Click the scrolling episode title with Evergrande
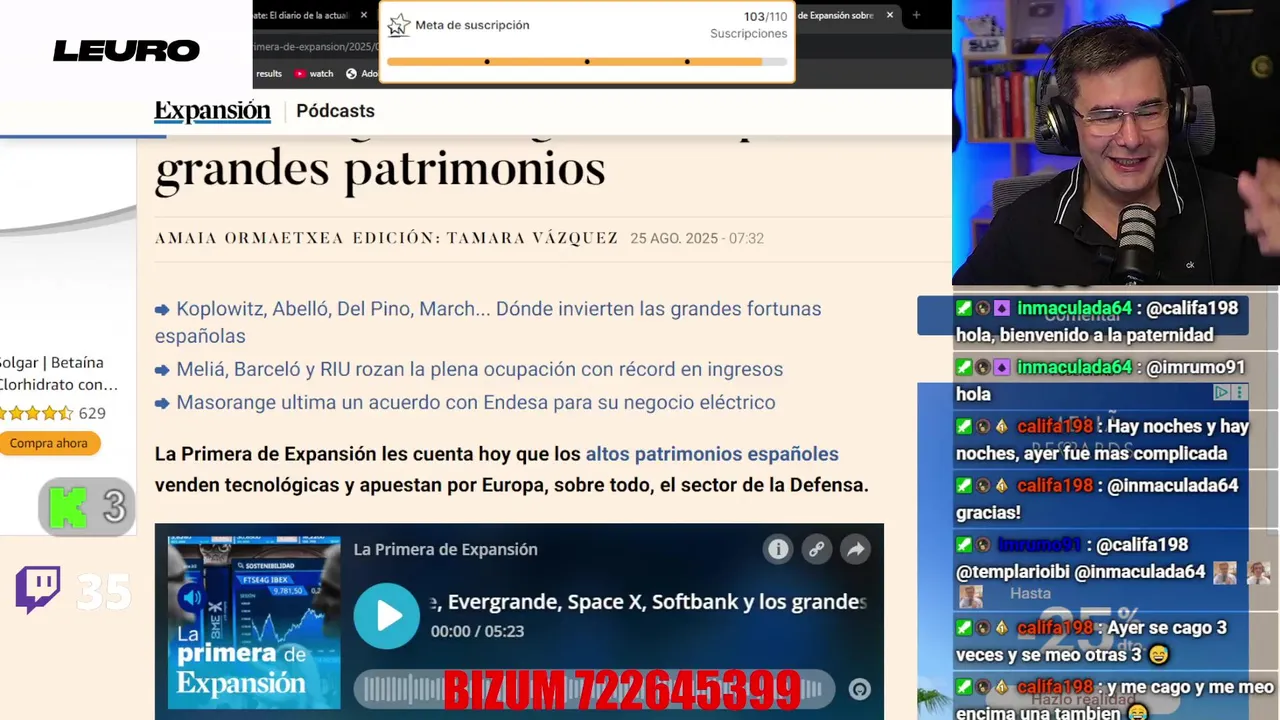Viewport: 1280px width, 720px height. [648, 602]
